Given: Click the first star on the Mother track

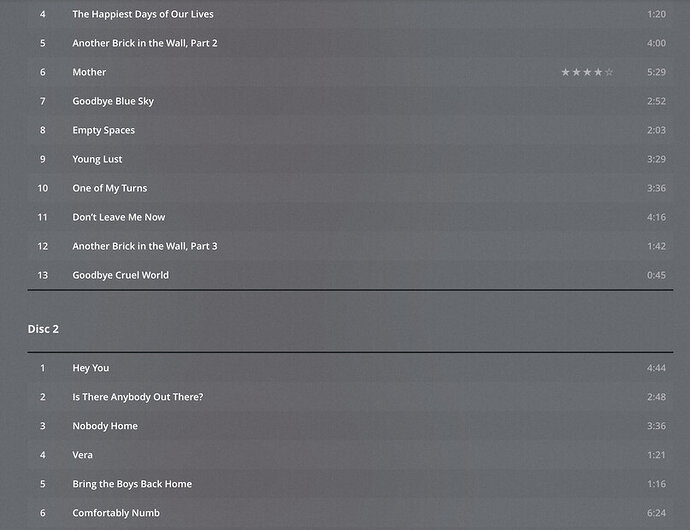Looking at the screenshot, I should click(x=565, y=72).
